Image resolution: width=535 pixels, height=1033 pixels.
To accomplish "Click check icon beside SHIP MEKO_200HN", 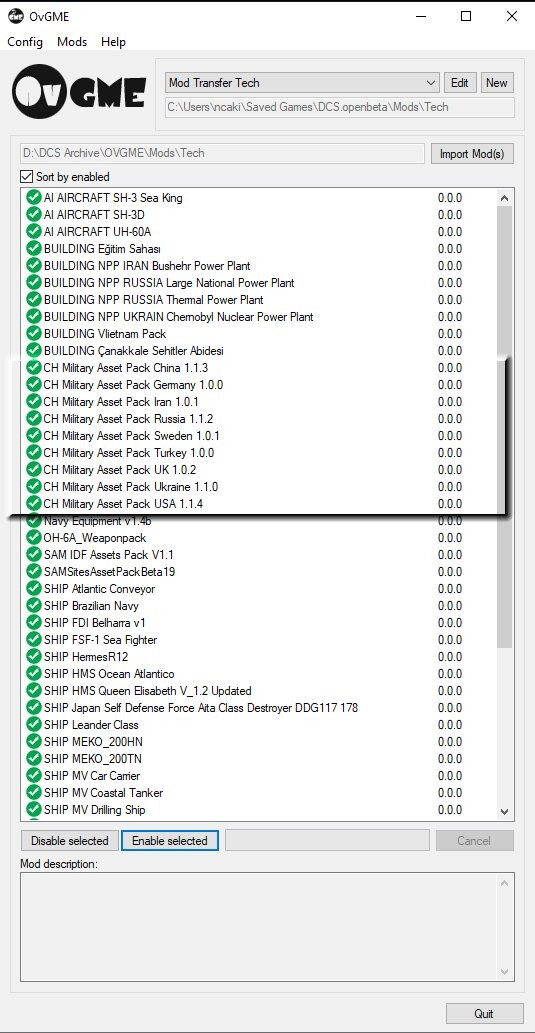I will (x=33, y=742).
